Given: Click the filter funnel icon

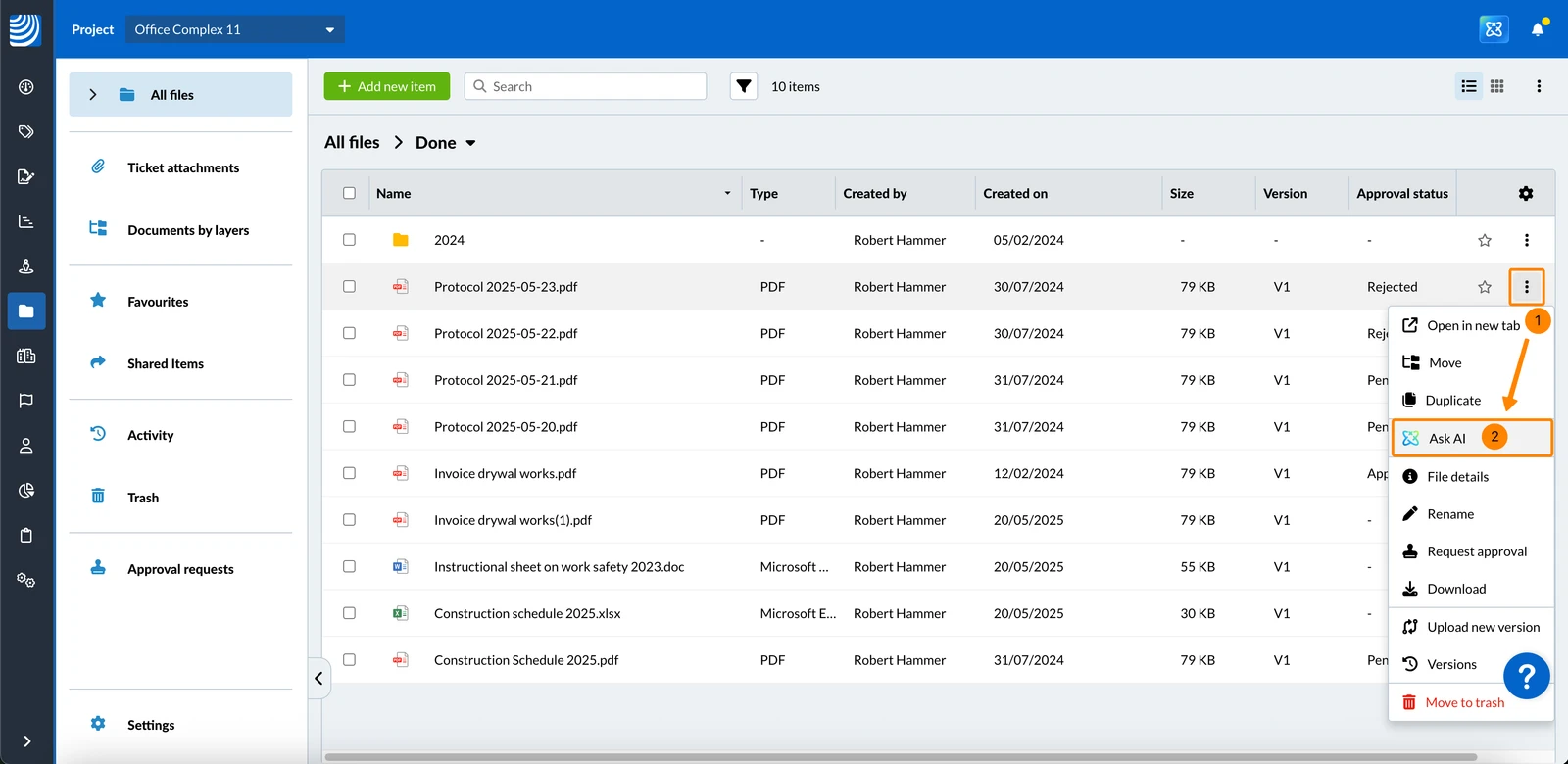Looking at the screenshot, I should pyautogui.click(x=744, y=86).
